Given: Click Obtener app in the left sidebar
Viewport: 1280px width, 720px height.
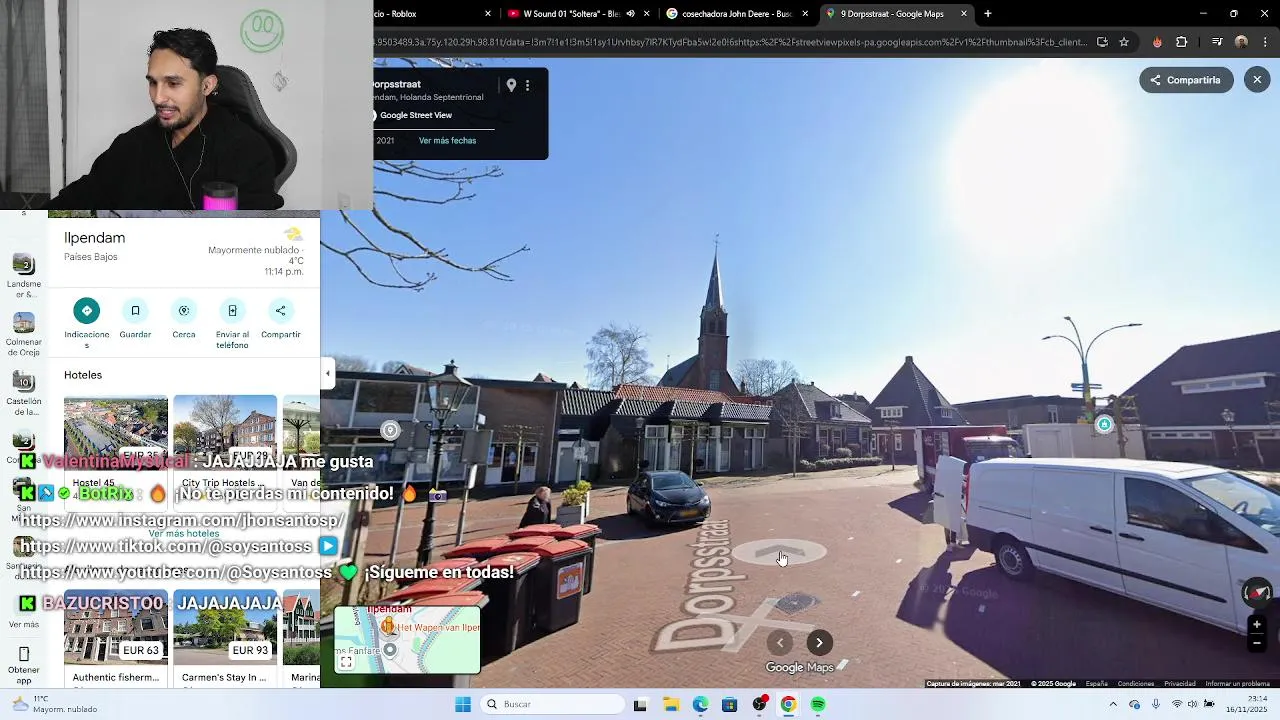Looking at the screenshot, I should (x=24, y=664).
